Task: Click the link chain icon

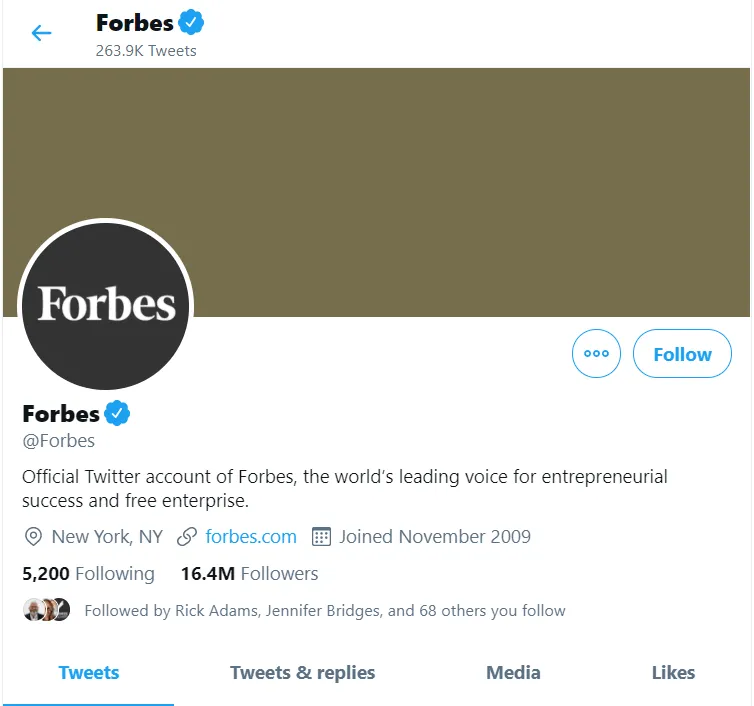Action: (186, 537)
